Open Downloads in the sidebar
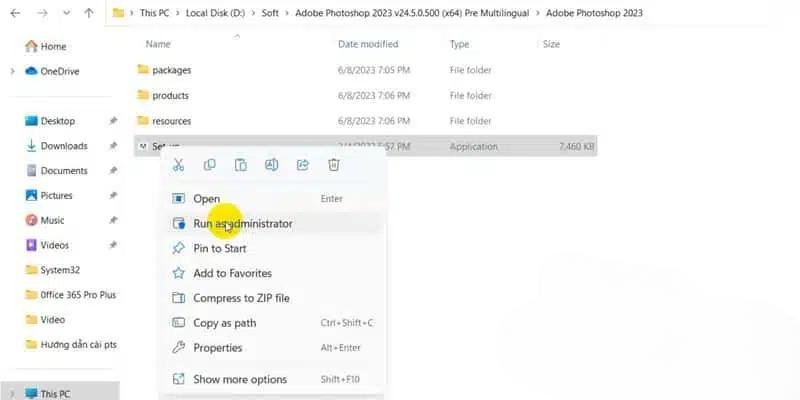Viewport: 800px width, 400px height. point(63,146)
